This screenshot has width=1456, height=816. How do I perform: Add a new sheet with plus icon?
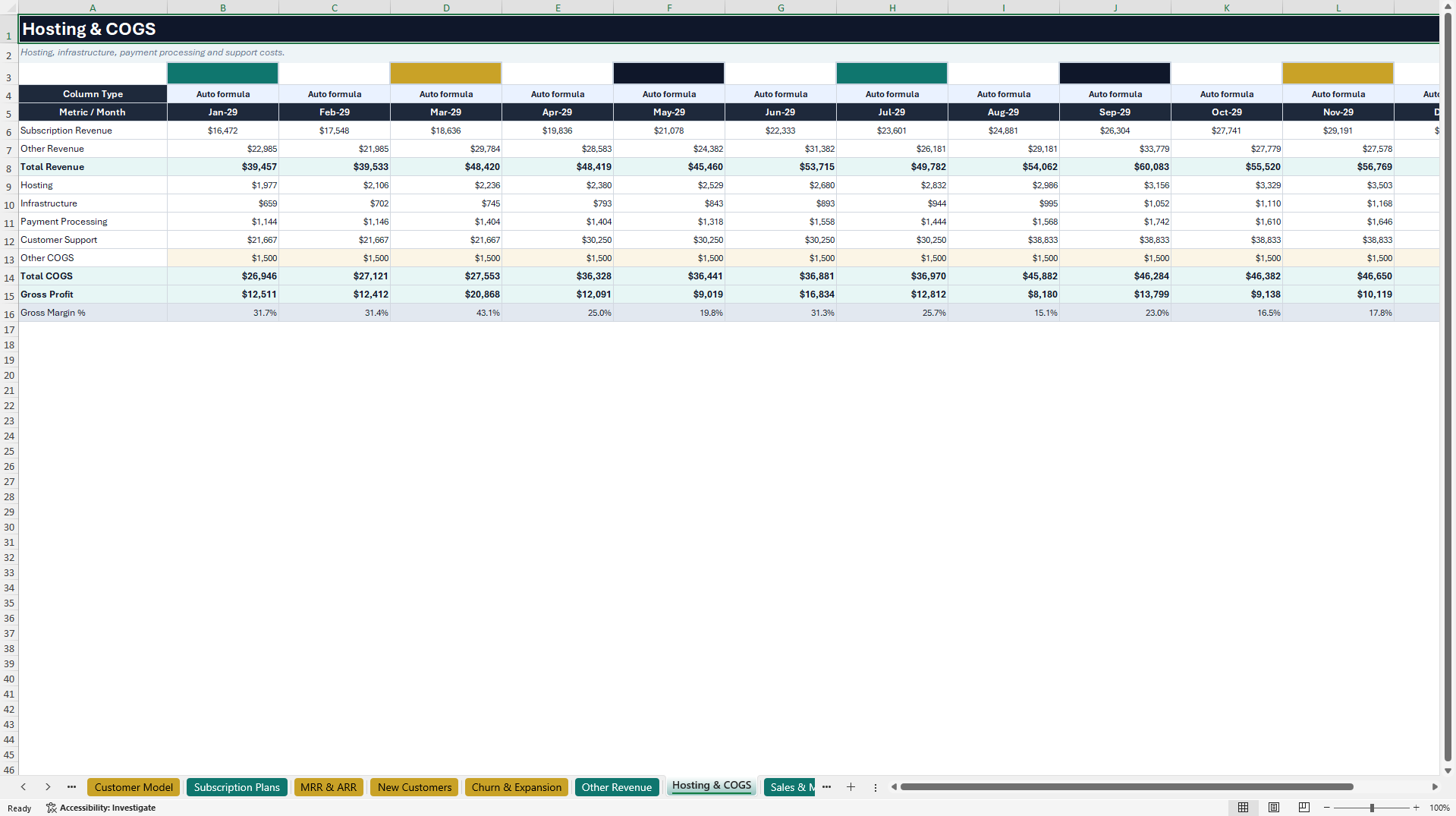coord(851,787)
